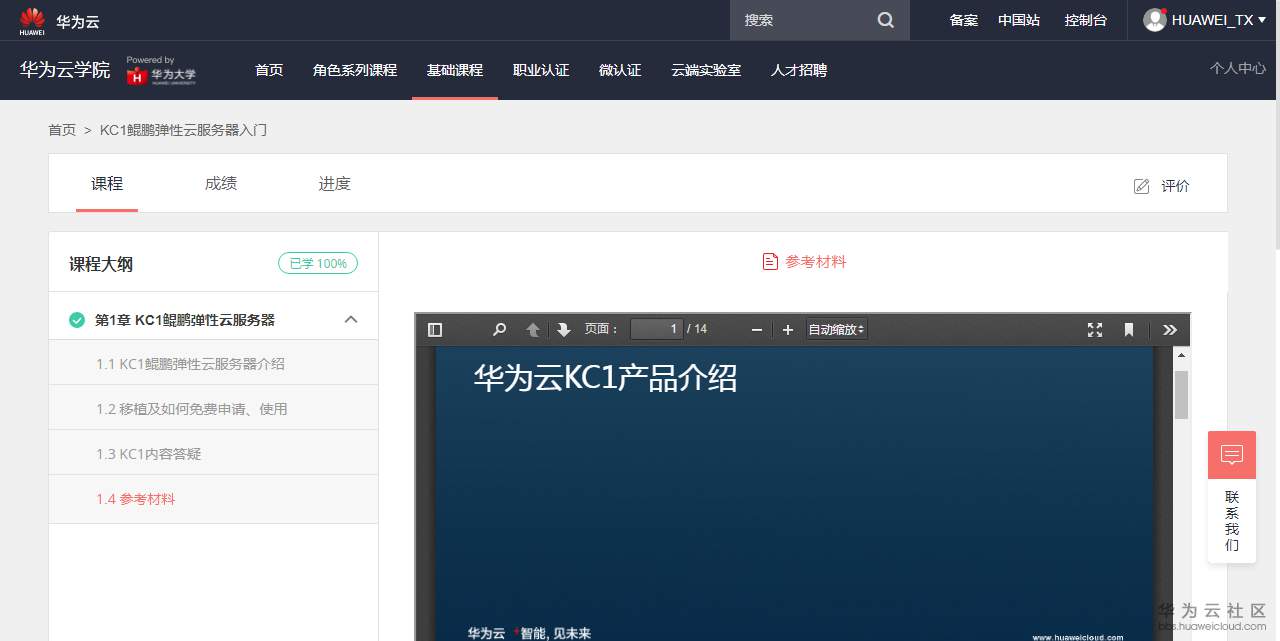Screen dimensions: 1280x641
Task: Click the Huawei logo icon
Action: (x=32, y=21)
